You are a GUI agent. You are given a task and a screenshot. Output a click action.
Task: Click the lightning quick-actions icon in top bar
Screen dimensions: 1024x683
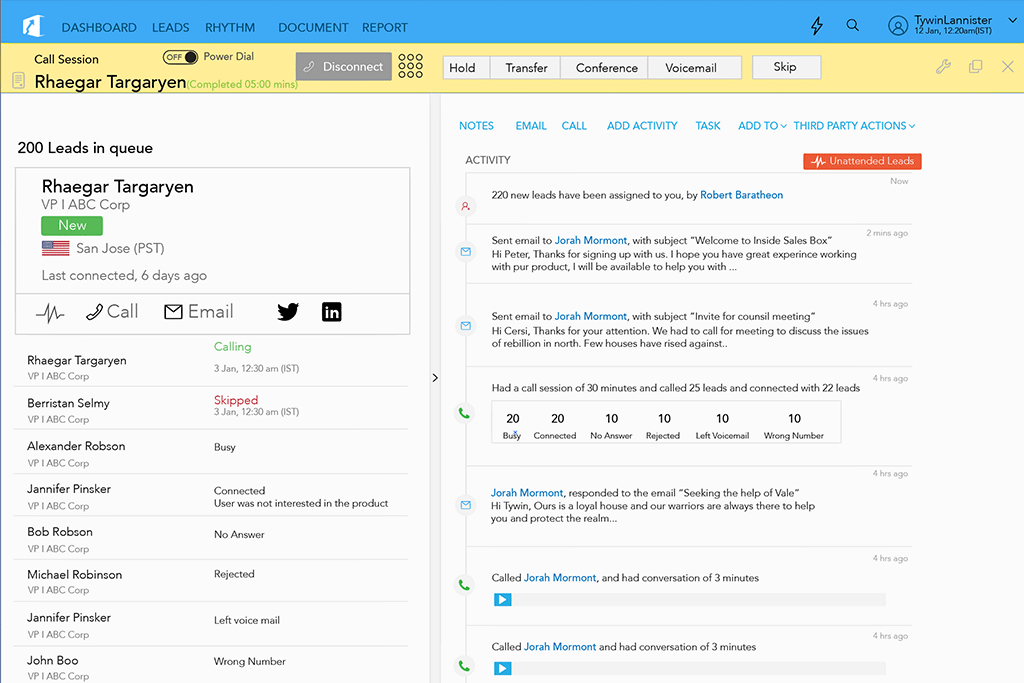pyautogui.click(x=816, y=25)
